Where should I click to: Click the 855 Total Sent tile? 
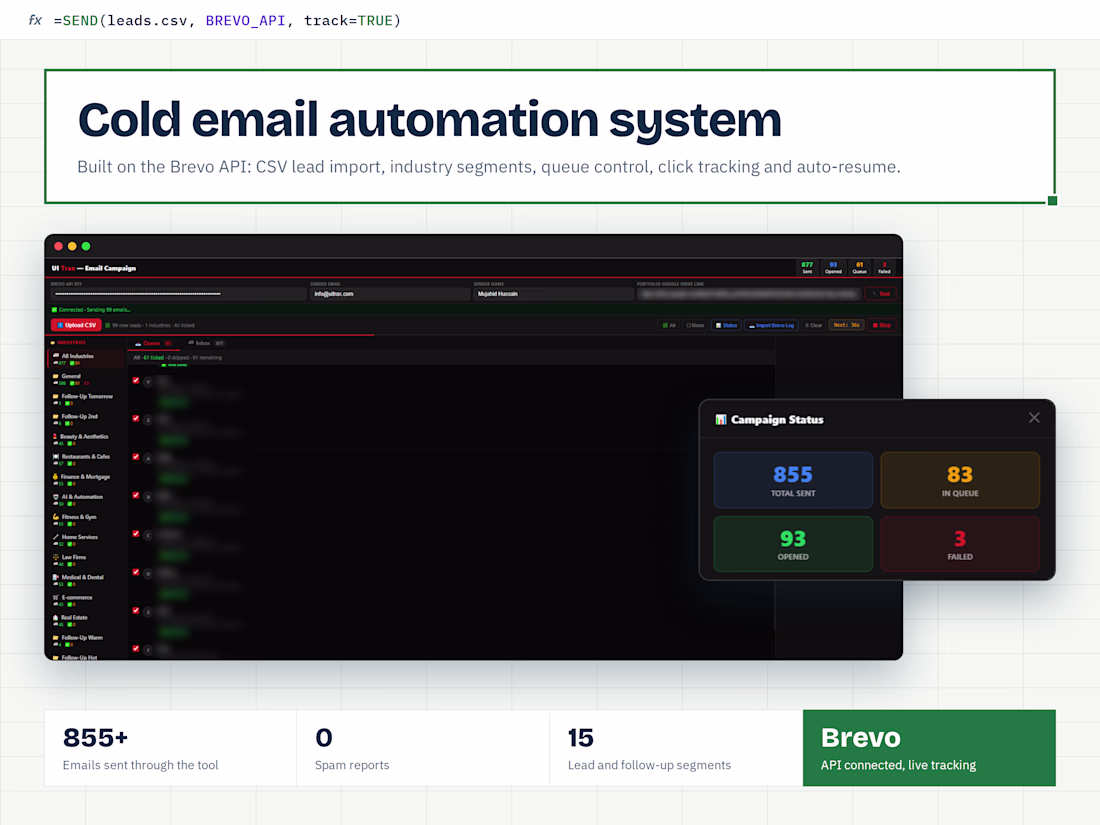coord(793,481)
